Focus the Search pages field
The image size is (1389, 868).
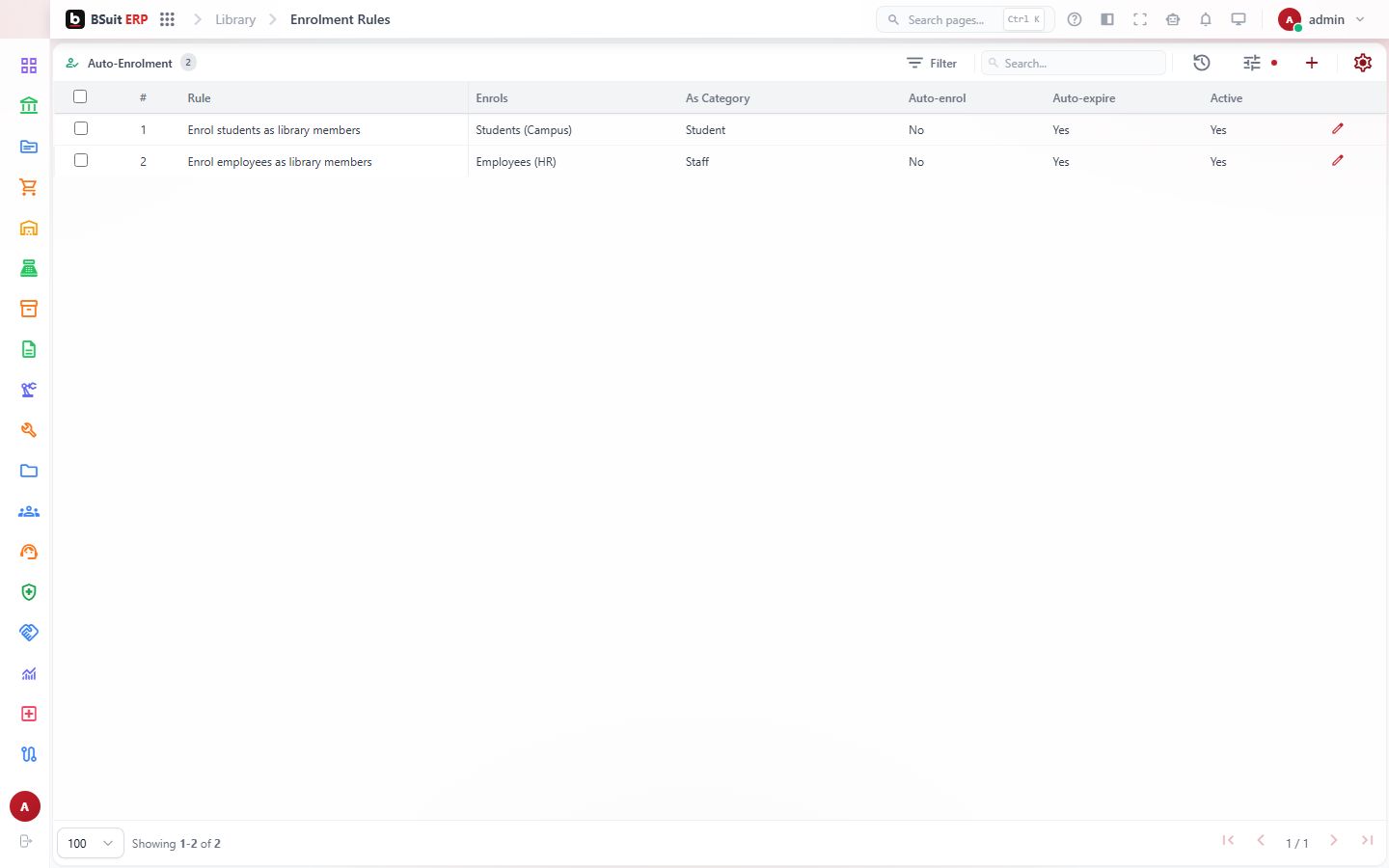coord(965,19)
